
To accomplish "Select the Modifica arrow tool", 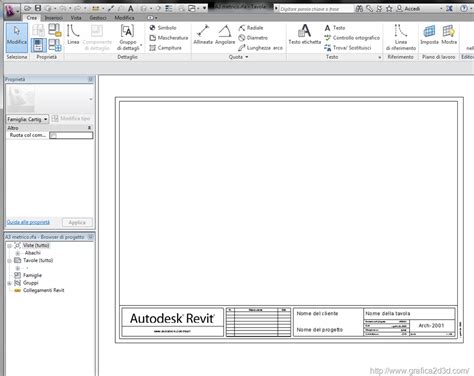I will click(x=17, y=37).
